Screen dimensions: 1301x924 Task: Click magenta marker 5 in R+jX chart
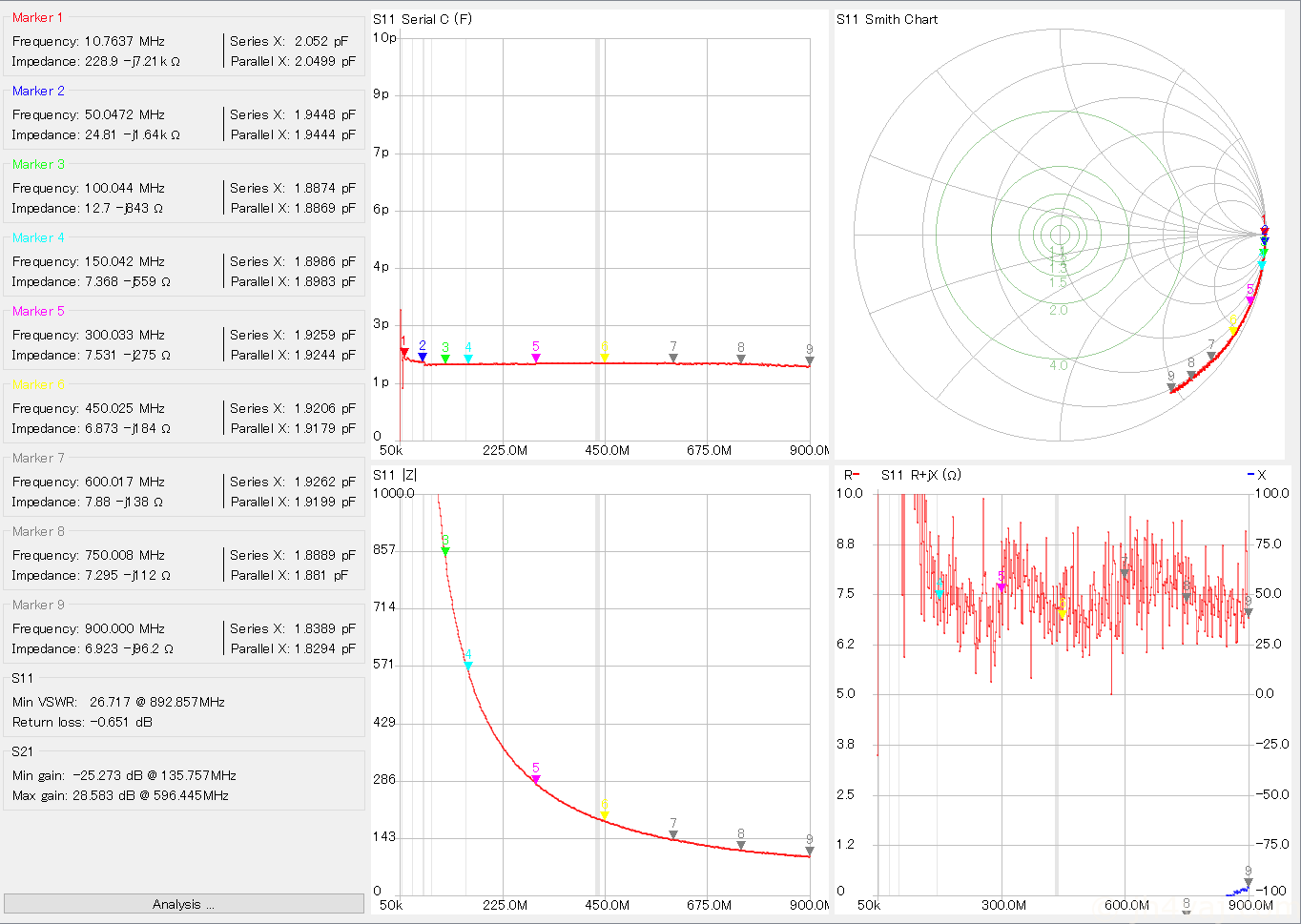1002,587
